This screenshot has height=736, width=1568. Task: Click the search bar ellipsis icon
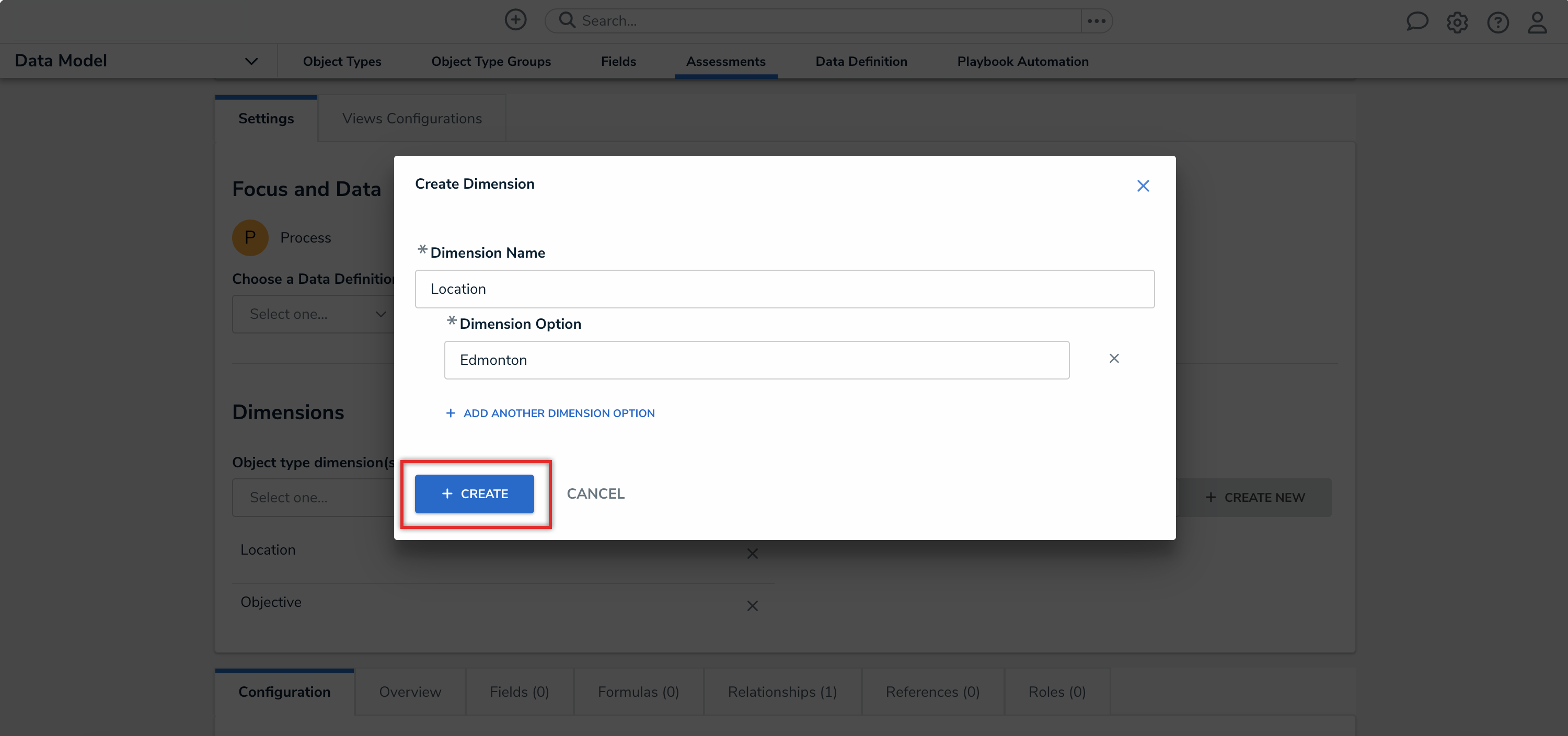[x=1096, y=21]
